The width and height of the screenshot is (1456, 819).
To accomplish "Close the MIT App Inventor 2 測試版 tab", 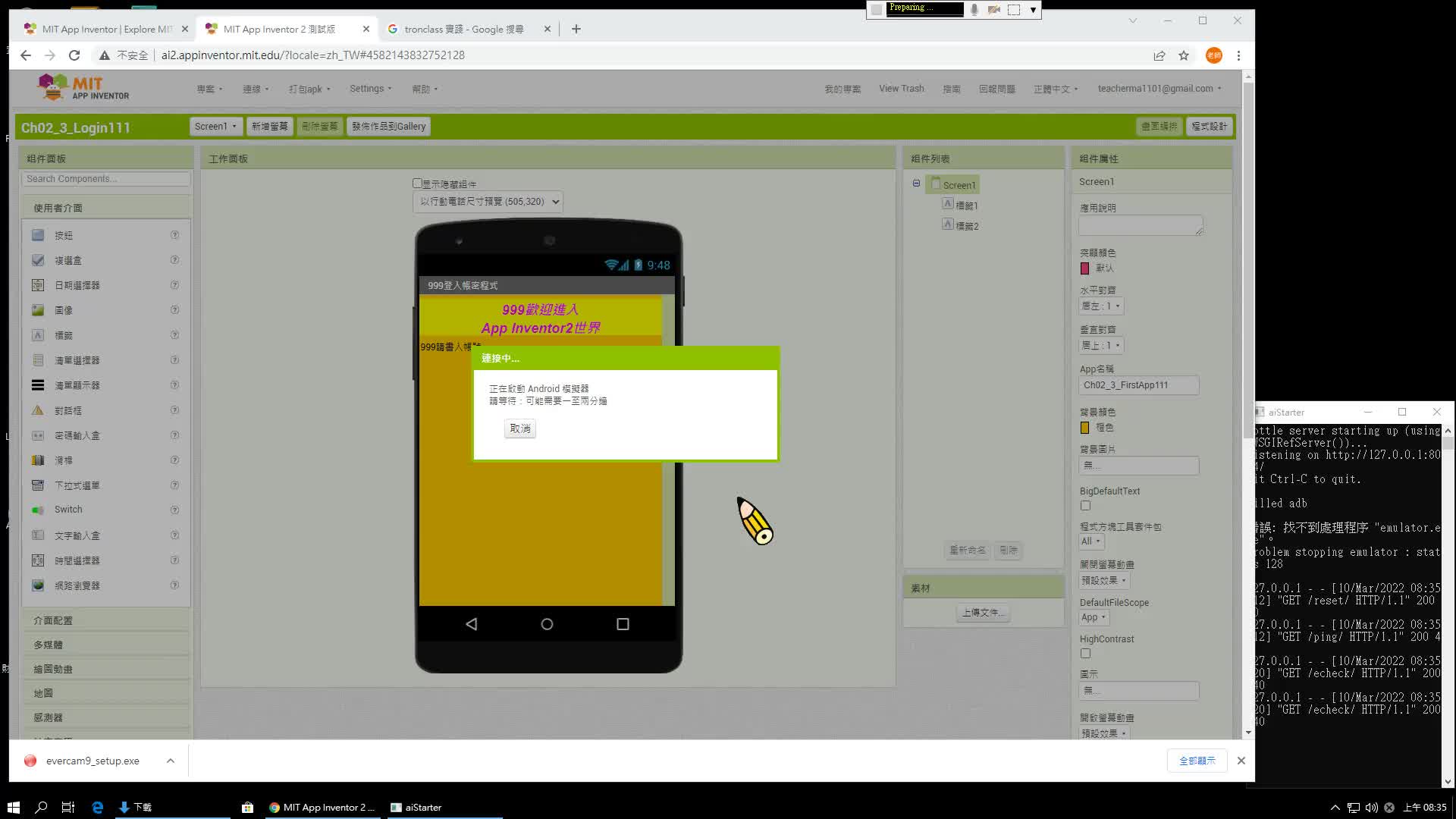I will click(366, 29).
